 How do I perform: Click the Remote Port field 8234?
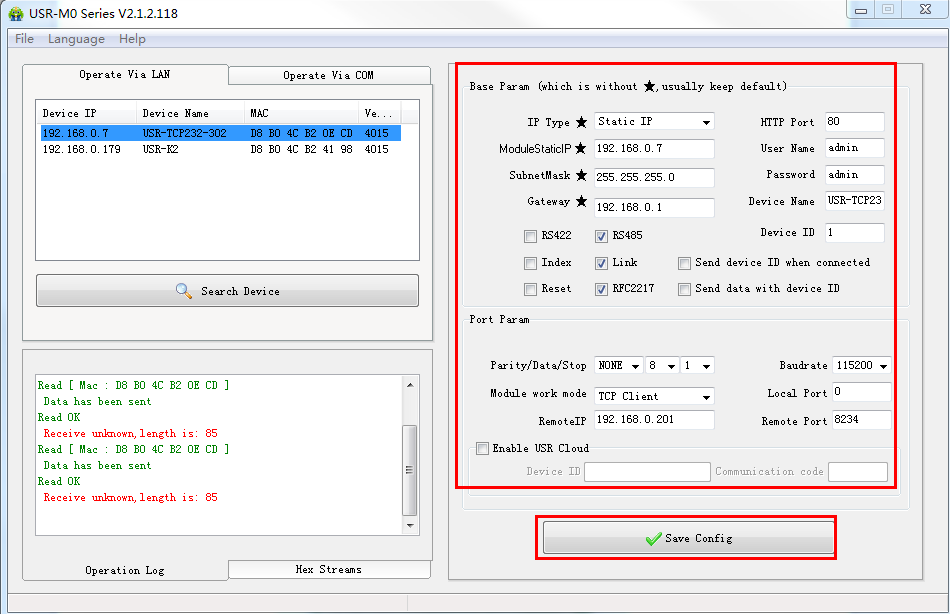(x=862, y=420)
